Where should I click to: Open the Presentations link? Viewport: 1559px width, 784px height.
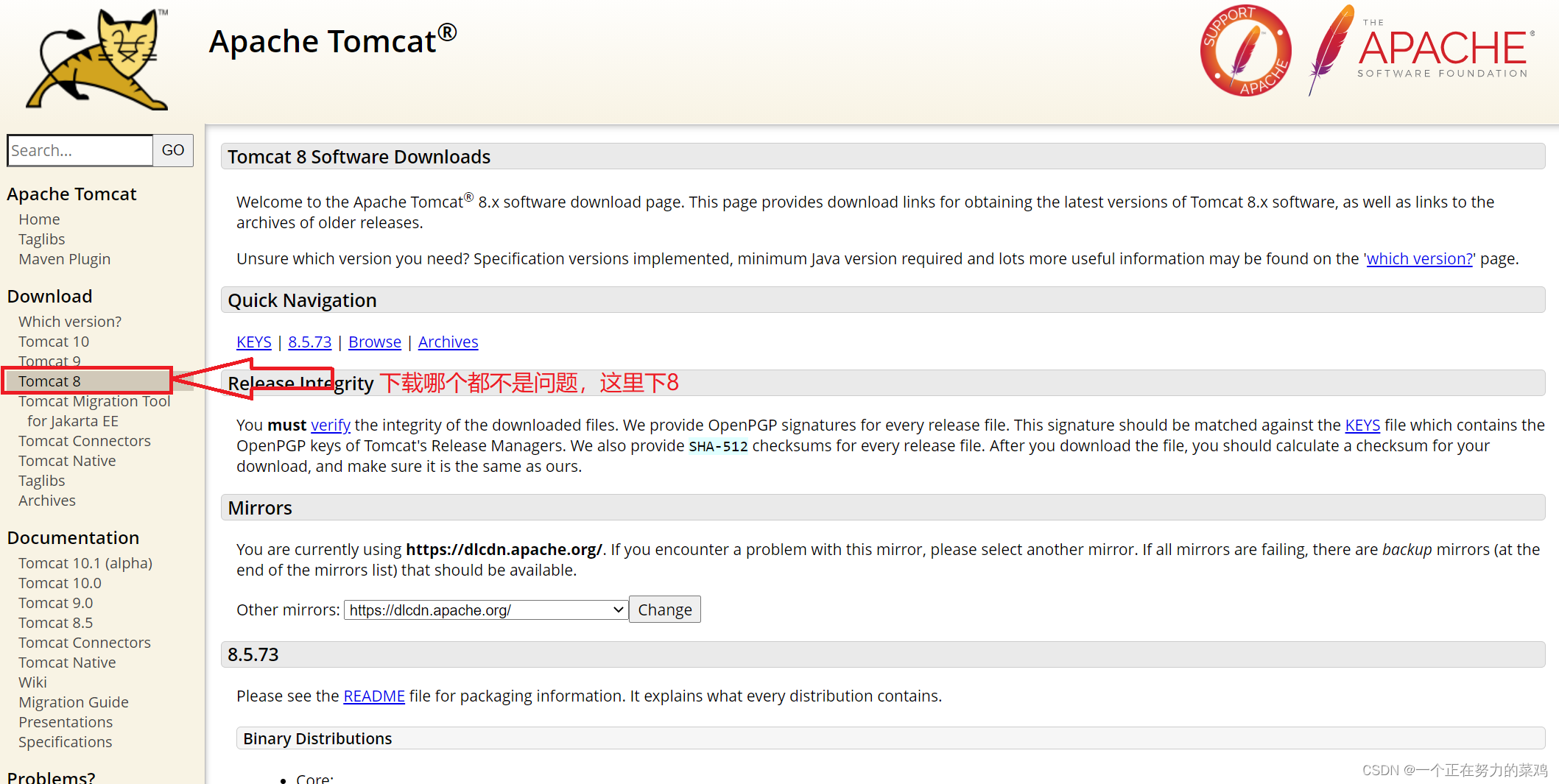[x=66, y=722]
